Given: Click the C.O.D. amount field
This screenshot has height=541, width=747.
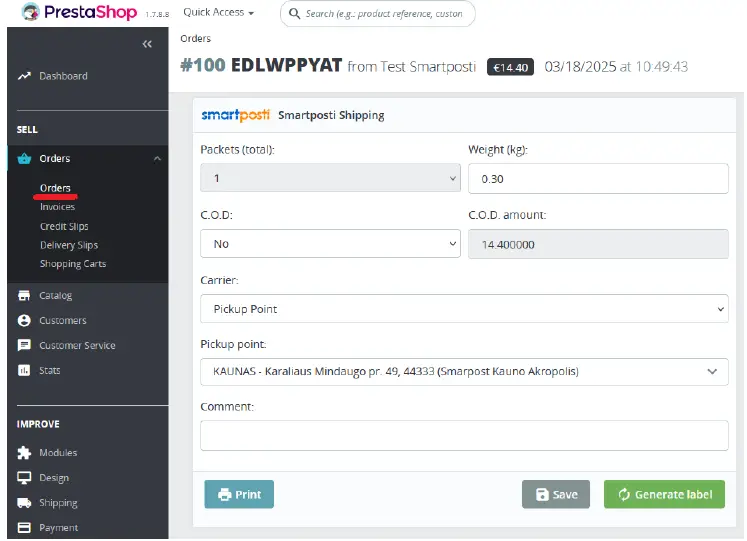Looking at the screenshot, I should tap(598, 244).
